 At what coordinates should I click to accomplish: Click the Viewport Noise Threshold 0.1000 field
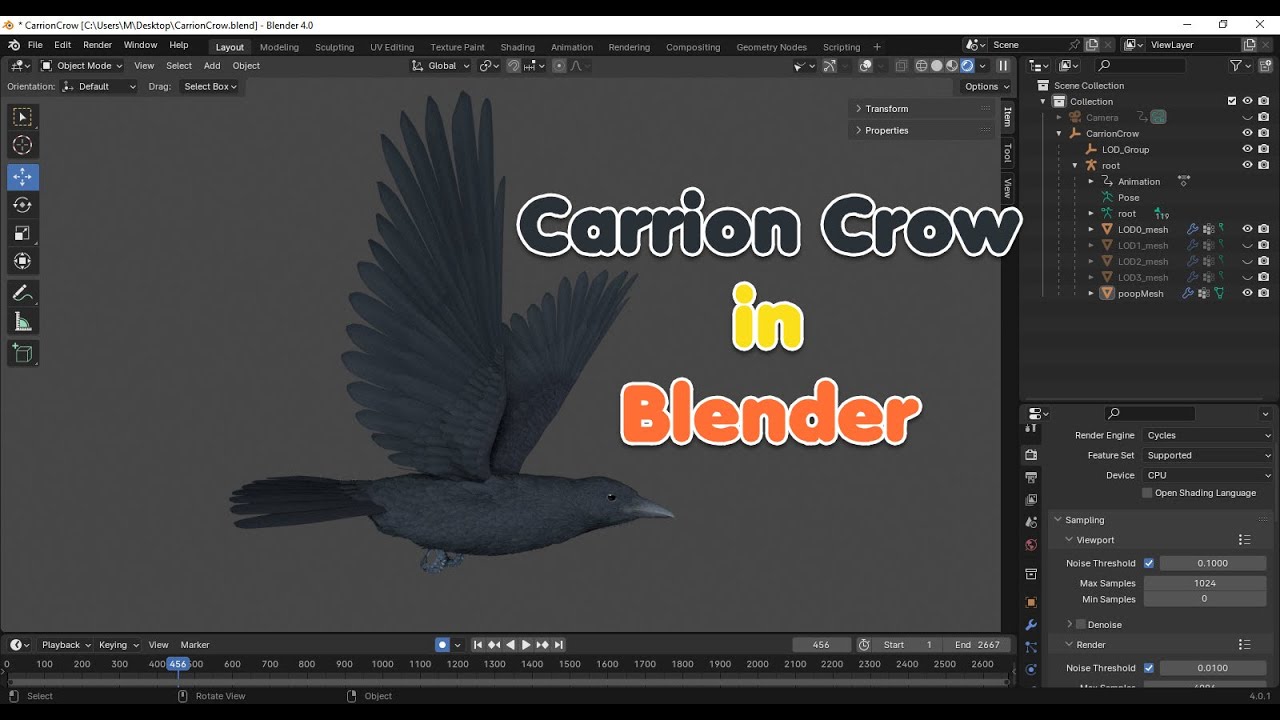[1213, 563]
